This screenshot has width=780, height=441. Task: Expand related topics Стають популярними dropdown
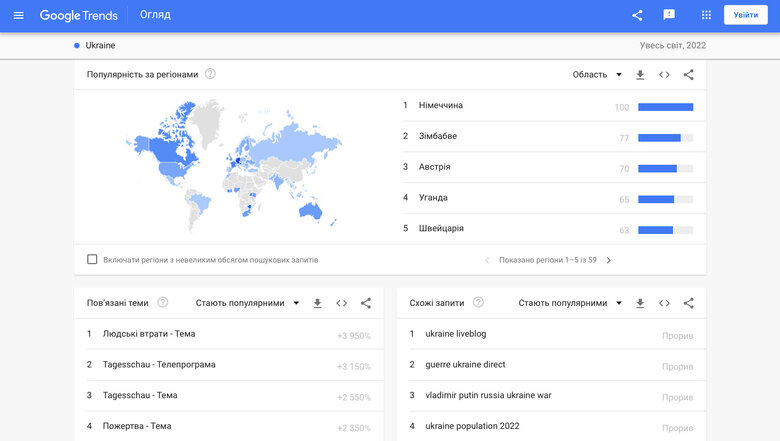coord(247,303)
